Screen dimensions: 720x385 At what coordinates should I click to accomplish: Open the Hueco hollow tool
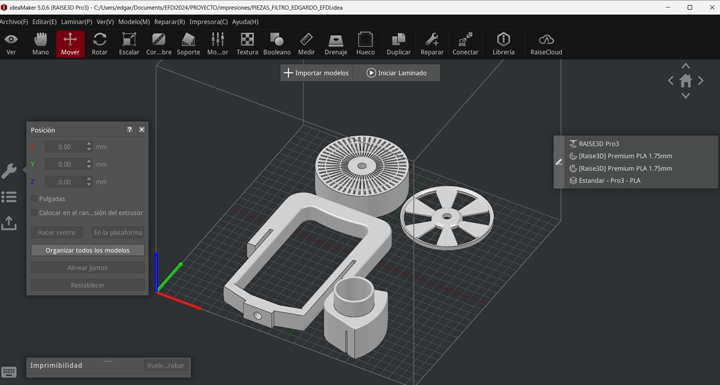pos(366,44)
